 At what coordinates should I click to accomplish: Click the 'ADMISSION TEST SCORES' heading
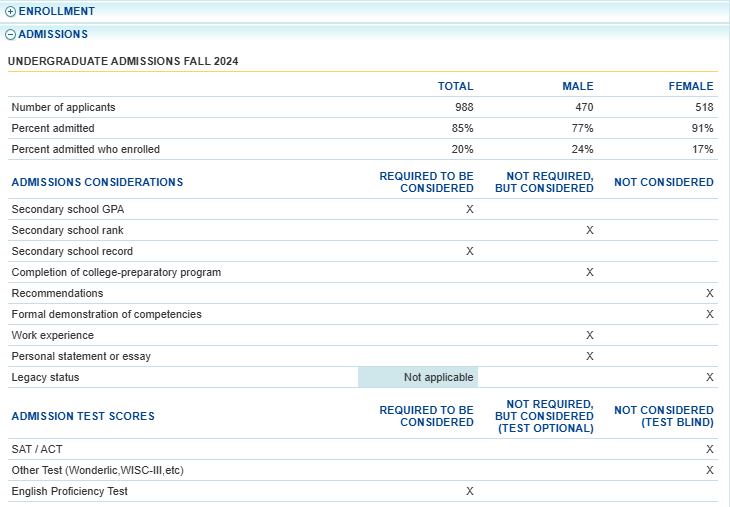point(83,416)
